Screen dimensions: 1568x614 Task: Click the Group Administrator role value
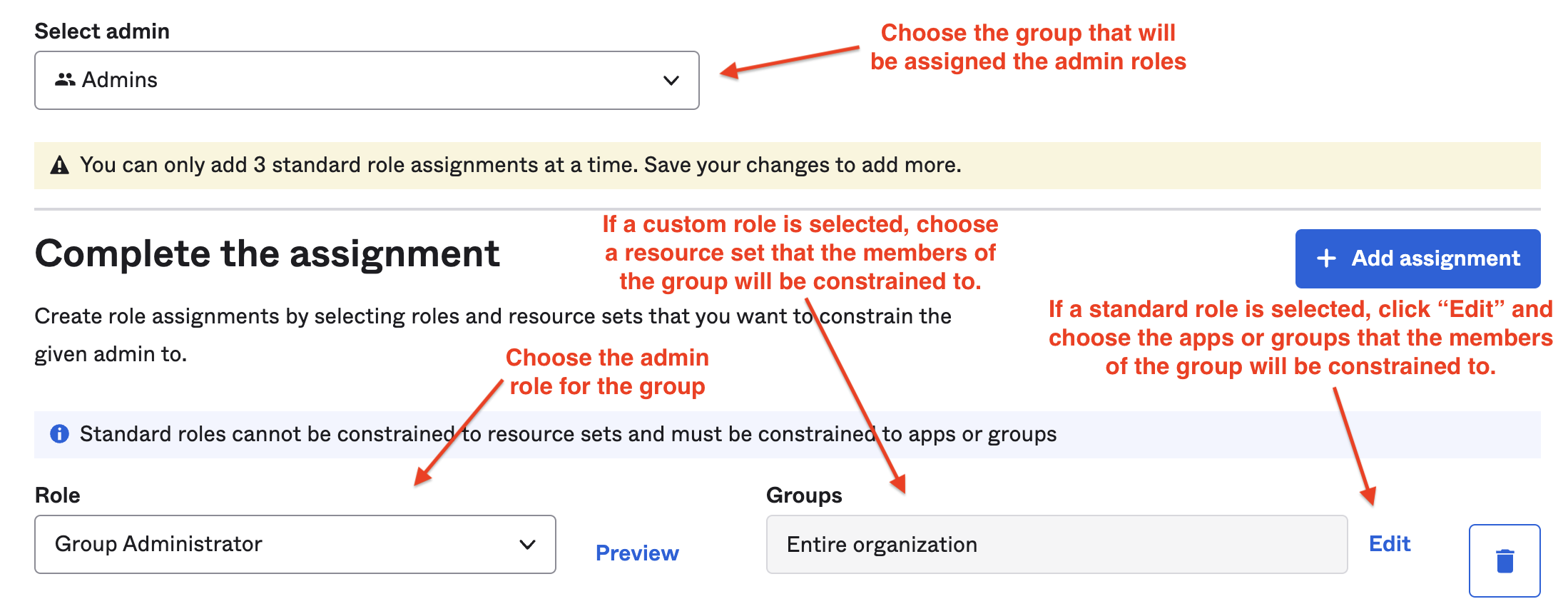(158, 545)
